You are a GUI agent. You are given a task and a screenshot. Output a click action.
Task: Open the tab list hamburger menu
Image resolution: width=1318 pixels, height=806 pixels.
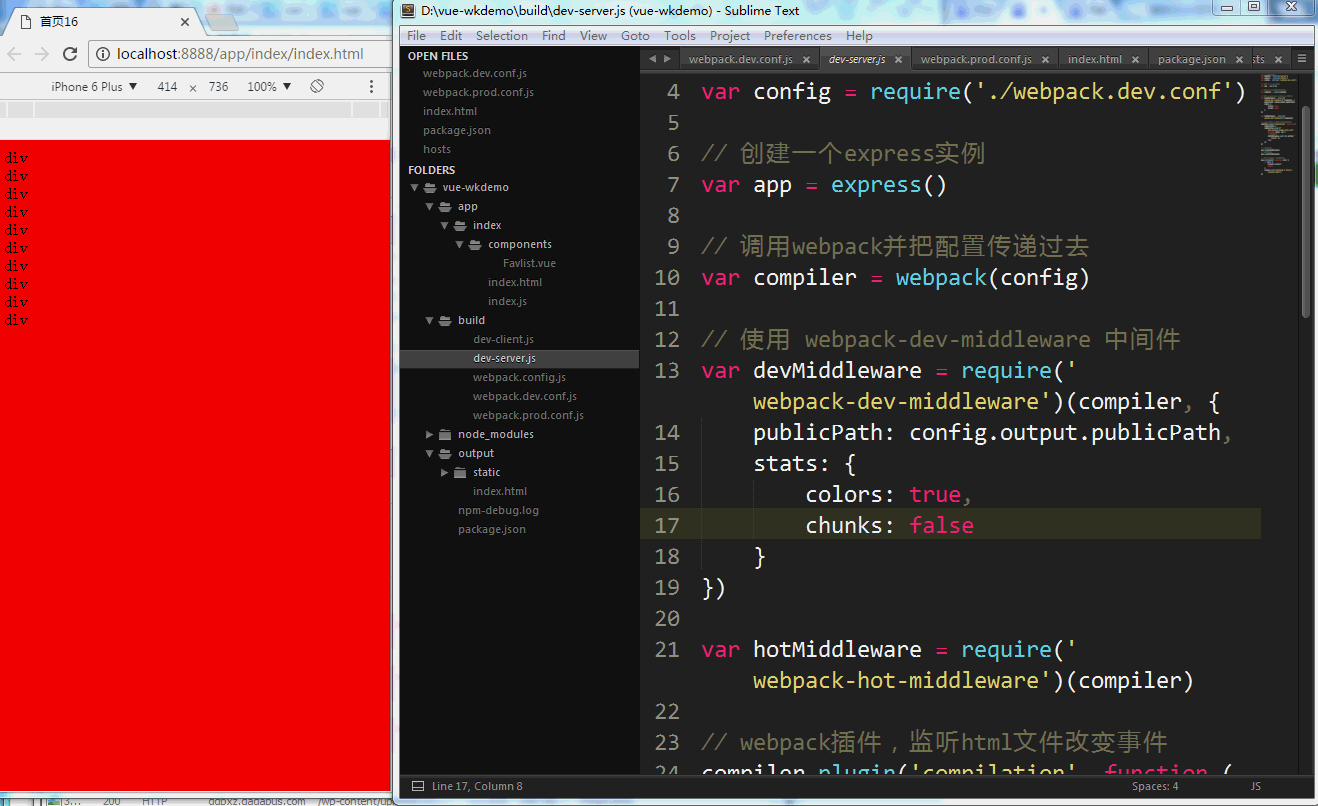pos(1301,59)
